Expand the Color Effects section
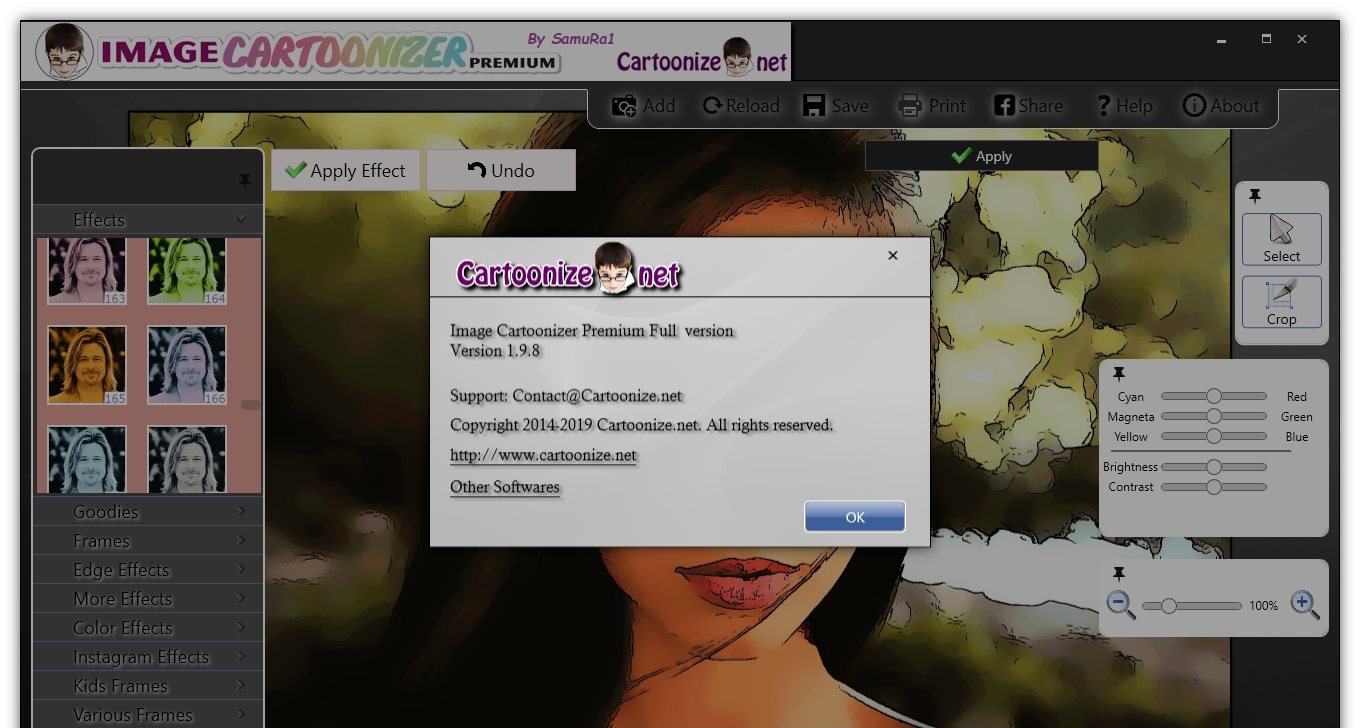Viewport: 1360px width, 728px height. click(x=148, y=628)
